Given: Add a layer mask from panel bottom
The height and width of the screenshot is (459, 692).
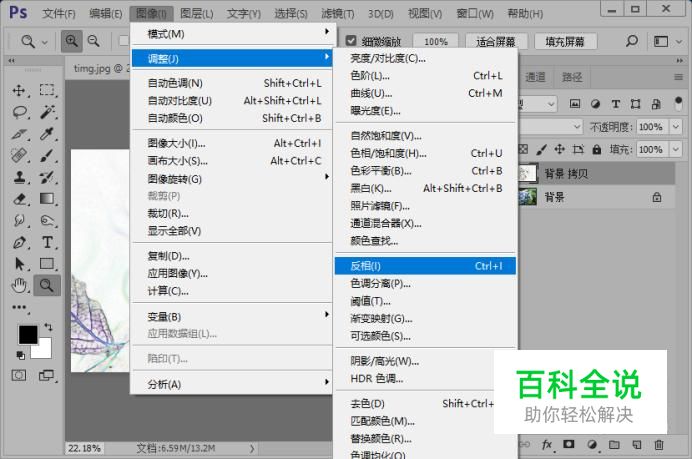Looking at the screenshot, I should [x=568, y=444].
